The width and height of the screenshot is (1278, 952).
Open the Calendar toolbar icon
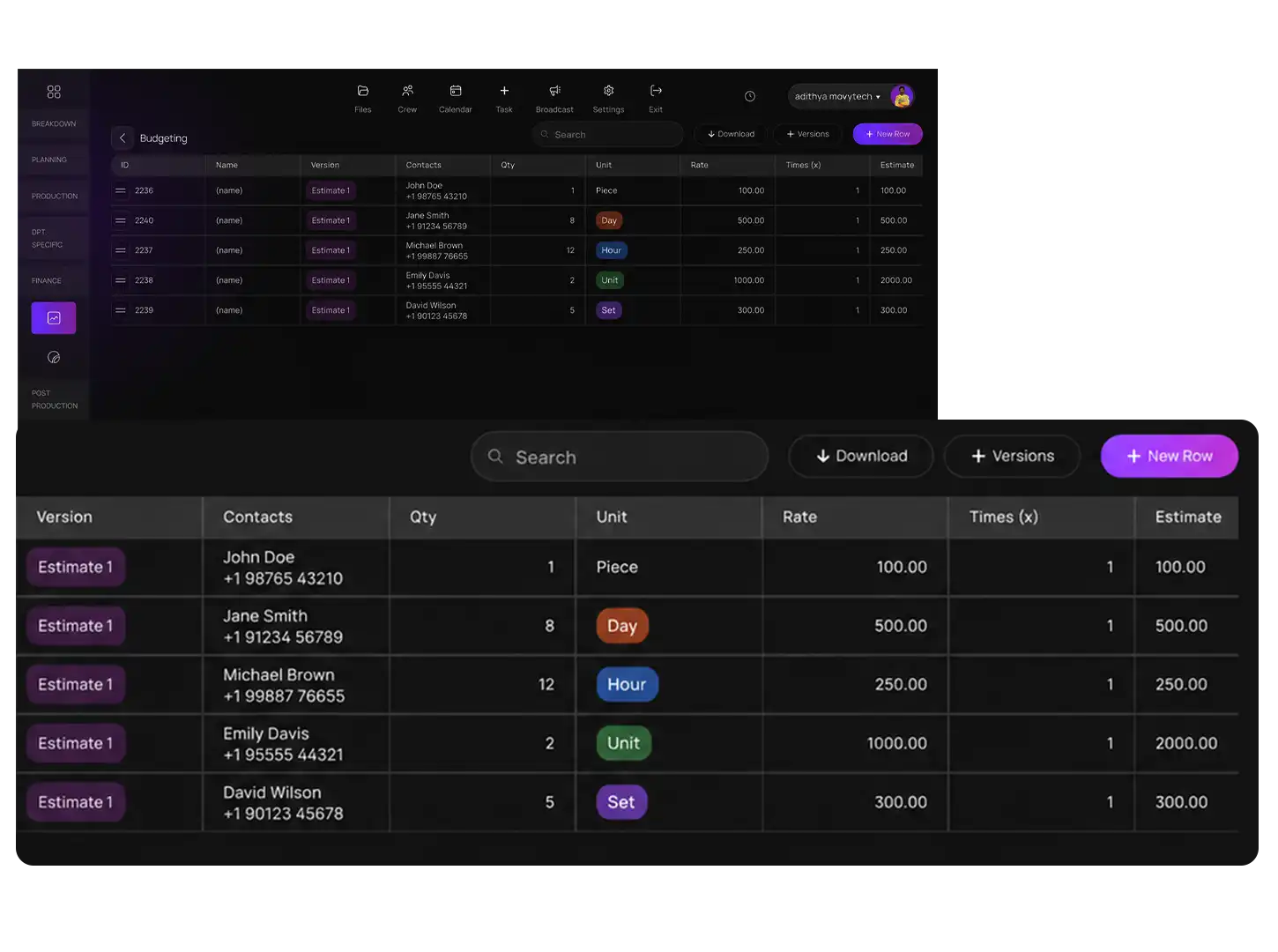pos(456,91)
